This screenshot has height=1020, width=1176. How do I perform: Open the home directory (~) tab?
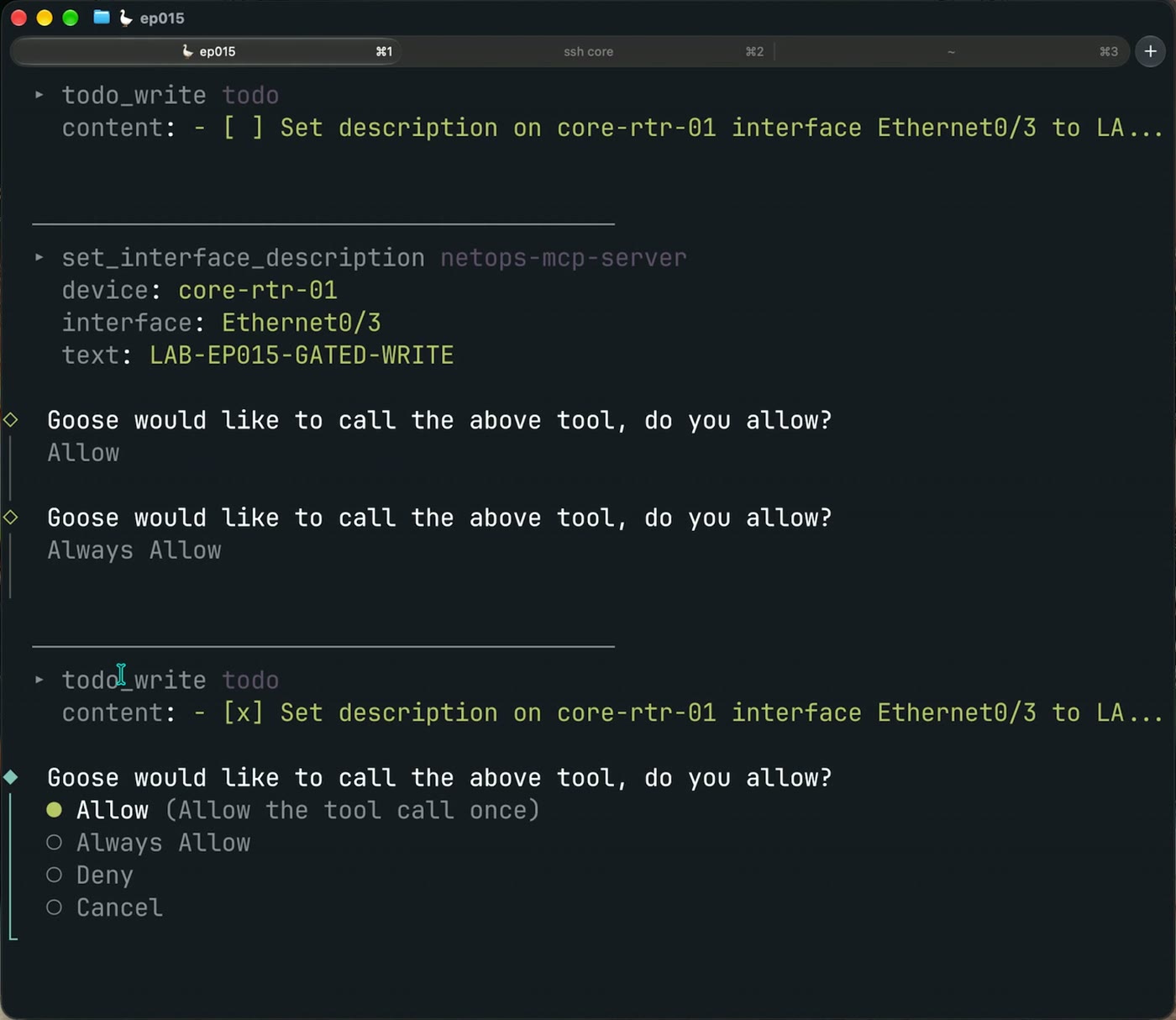[x=951, y=51]
